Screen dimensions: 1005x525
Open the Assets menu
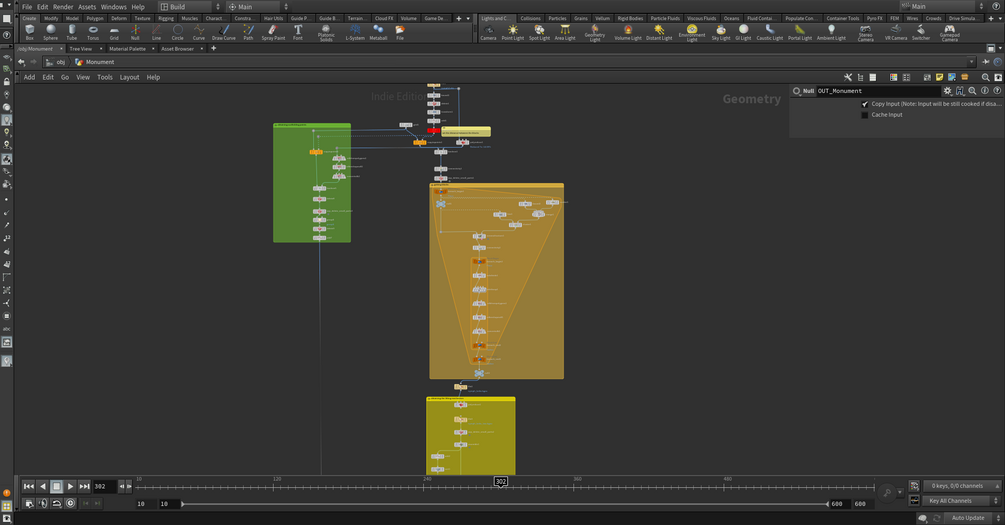[x=87, y=6]
